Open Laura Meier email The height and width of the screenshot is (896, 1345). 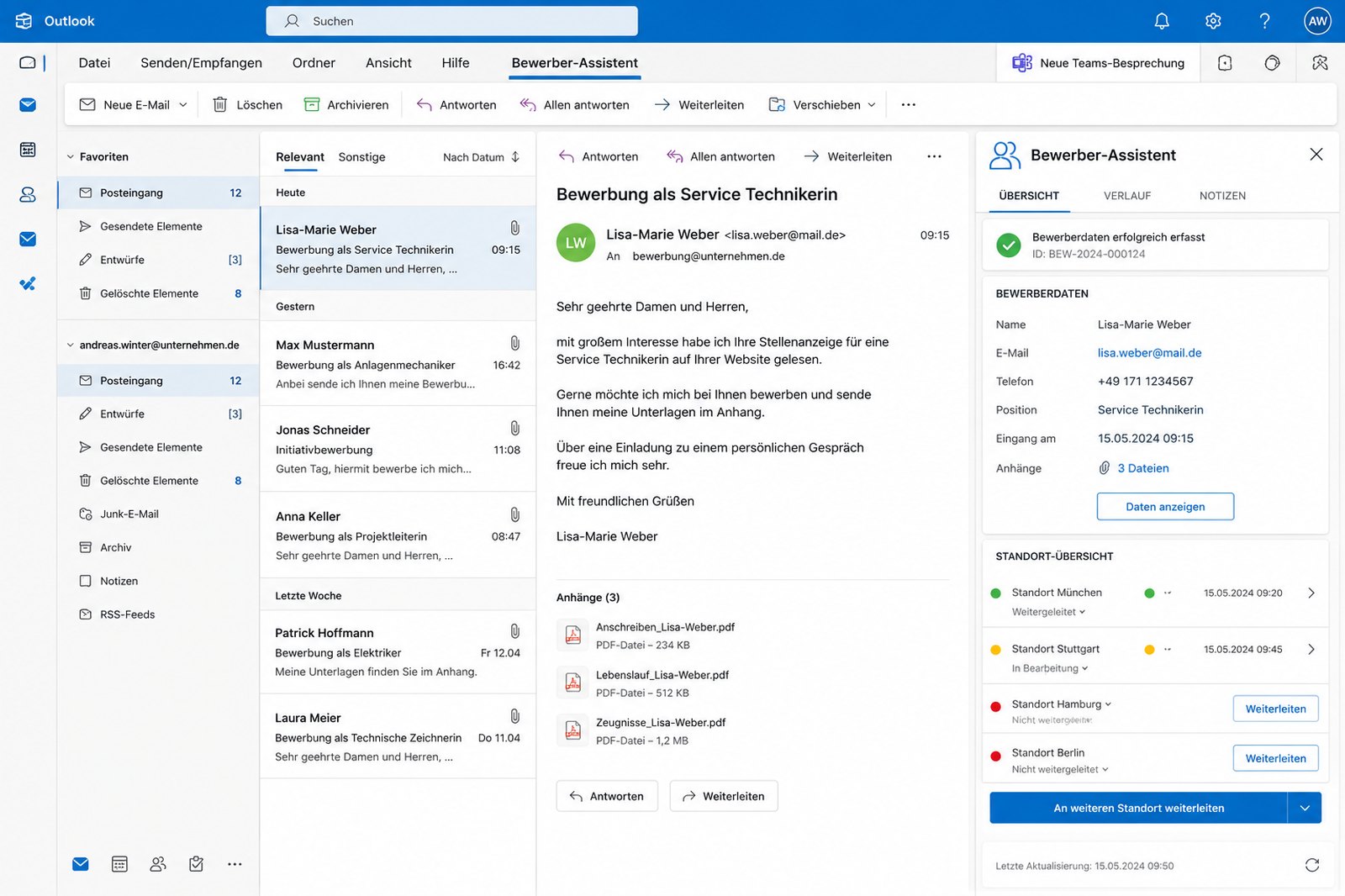(x=398, y=737)
